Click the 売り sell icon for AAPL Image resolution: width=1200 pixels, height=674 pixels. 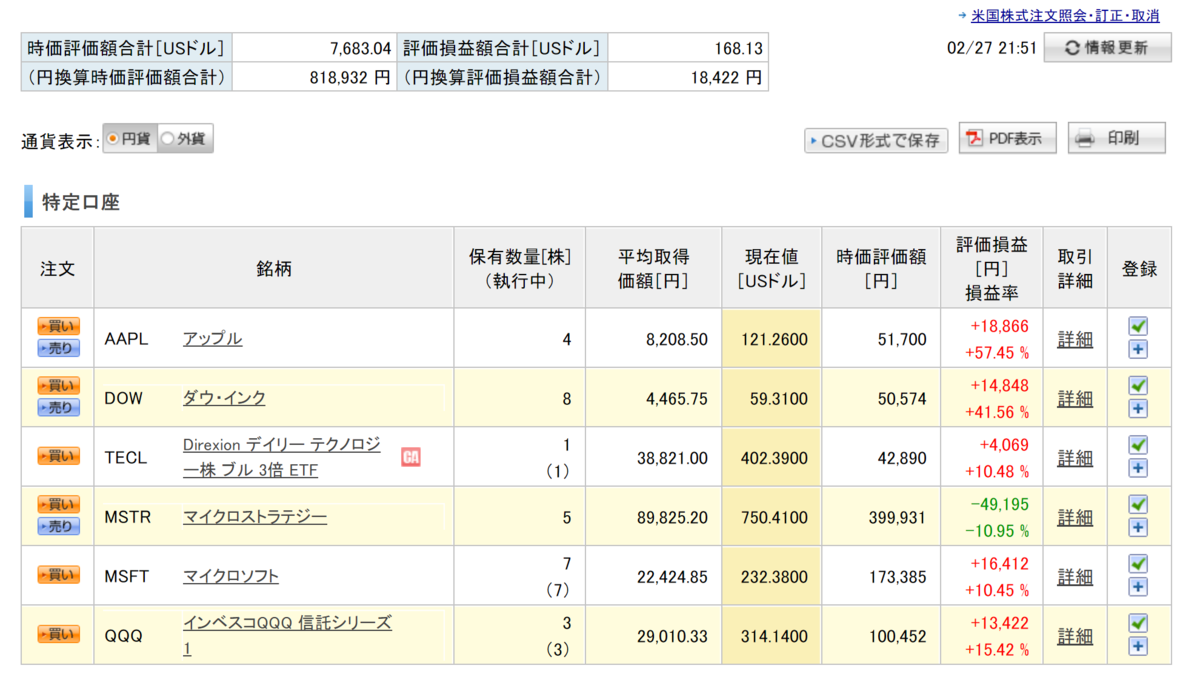click(x=58, y=348)
